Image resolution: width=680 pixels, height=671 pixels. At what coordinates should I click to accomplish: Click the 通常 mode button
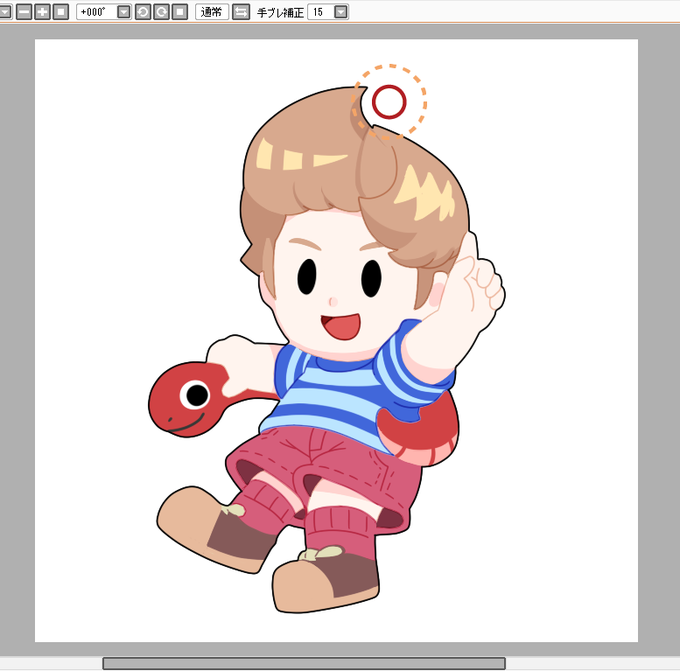coord(212,12)
